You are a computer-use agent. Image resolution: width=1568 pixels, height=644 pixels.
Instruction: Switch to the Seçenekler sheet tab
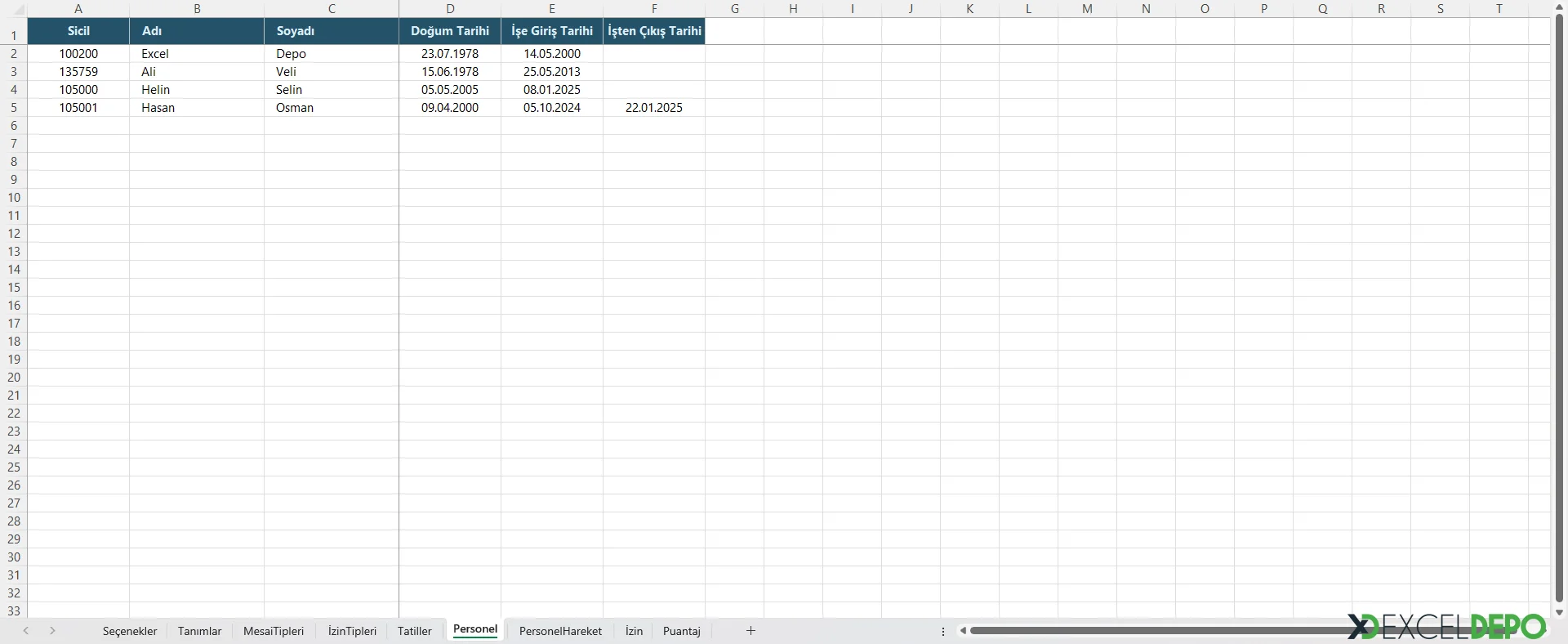tap(130, 631)
